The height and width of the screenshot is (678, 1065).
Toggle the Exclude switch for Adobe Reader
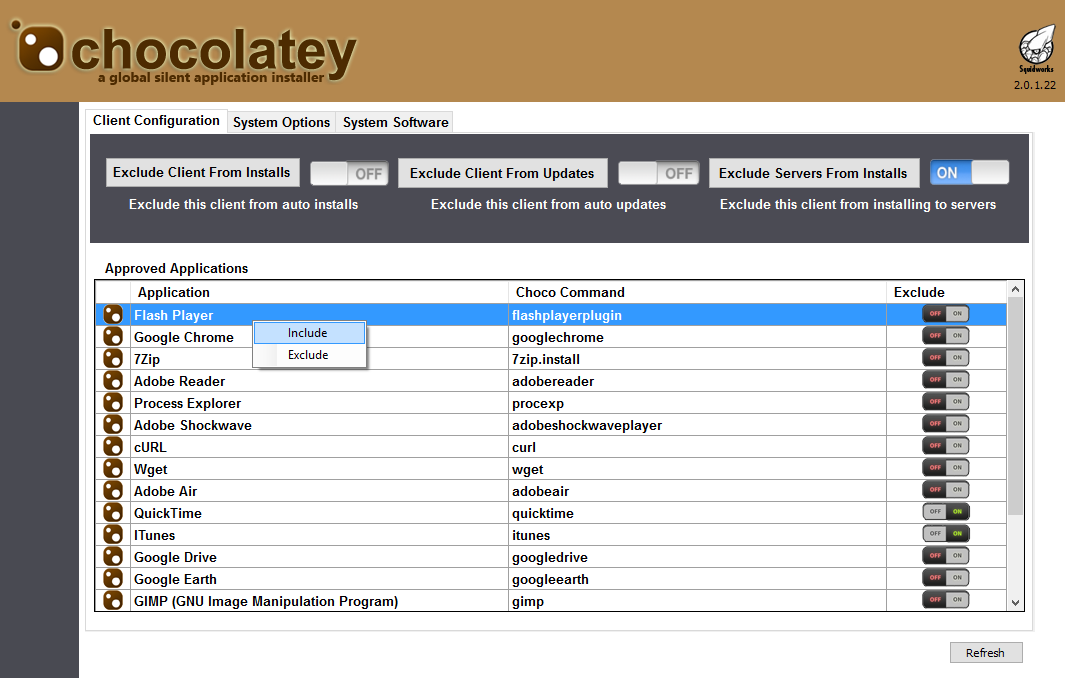pos(945,379)
